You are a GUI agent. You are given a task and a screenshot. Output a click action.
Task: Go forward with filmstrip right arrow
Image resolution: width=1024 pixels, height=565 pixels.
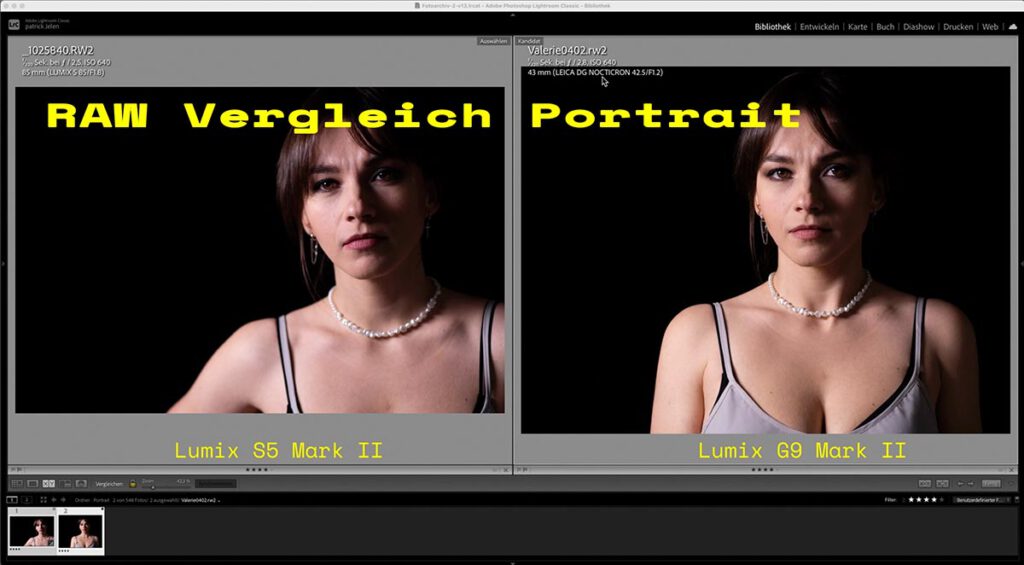tap(63, 500)
